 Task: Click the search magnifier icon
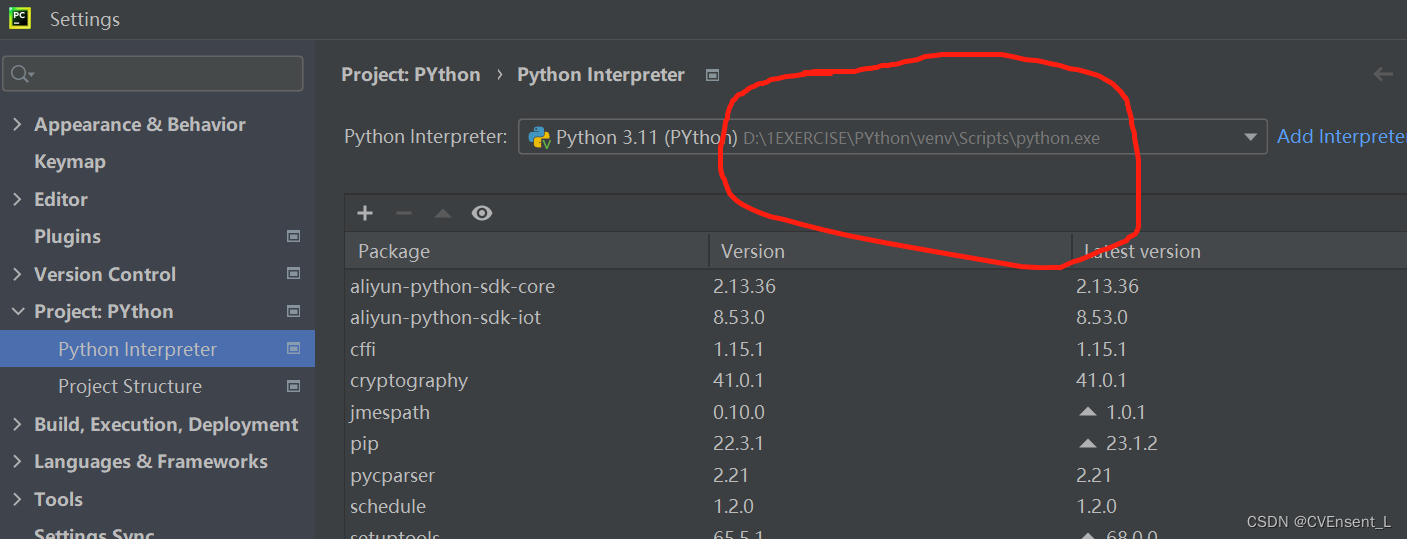pos(21,74)
